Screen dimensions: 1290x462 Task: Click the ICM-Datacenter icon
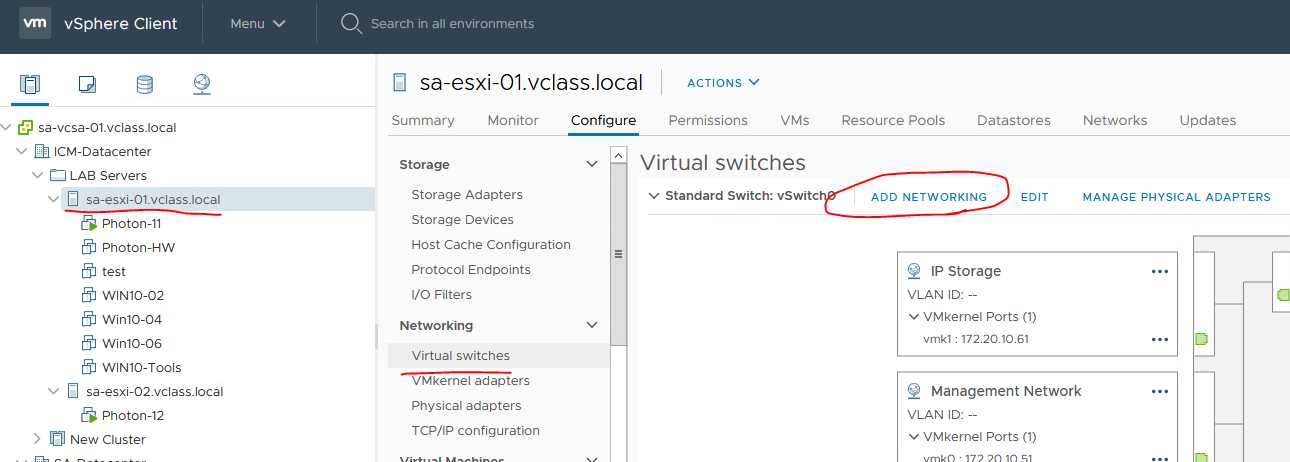pyautogui.click(x=42, y=152)
